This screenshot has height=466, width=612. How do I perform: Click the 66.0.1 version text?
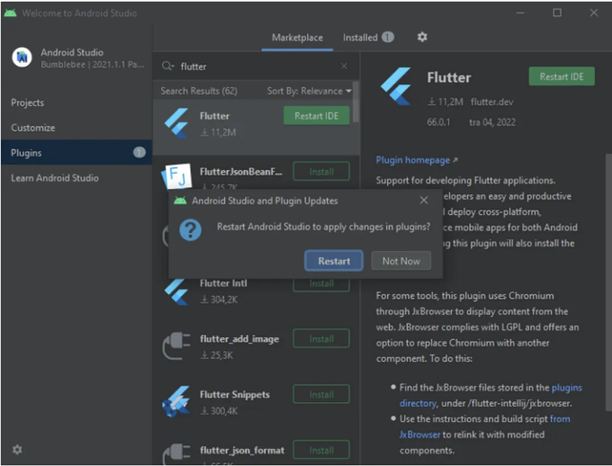pos(438,122)
